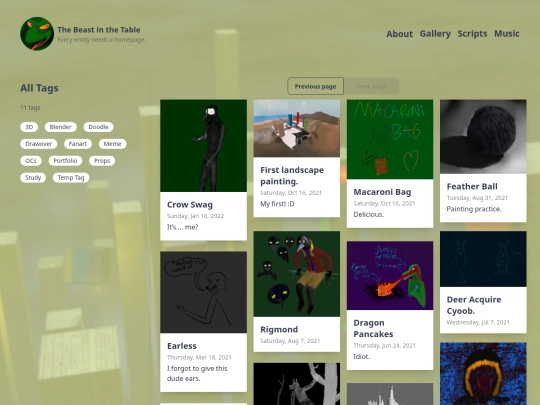The height and width of the screenshot is (405, 540).
Task: Select the Temp Tag pill
Action: tap(71, 178)
